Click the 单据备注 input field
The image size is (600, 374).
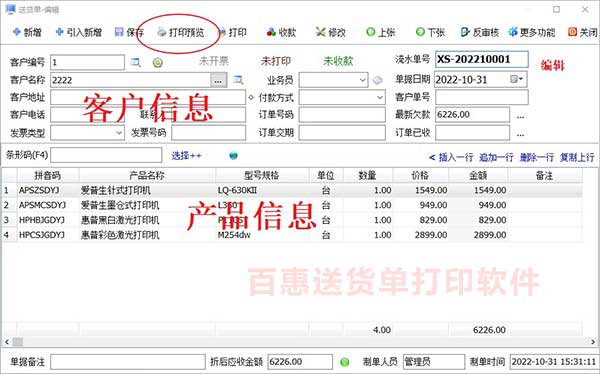pyautogui.click(x=128, y=362)
